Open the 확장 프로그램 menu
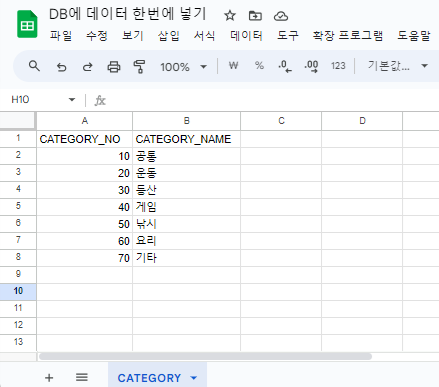This screenshot has height=387, width=439. click(348, 35)
